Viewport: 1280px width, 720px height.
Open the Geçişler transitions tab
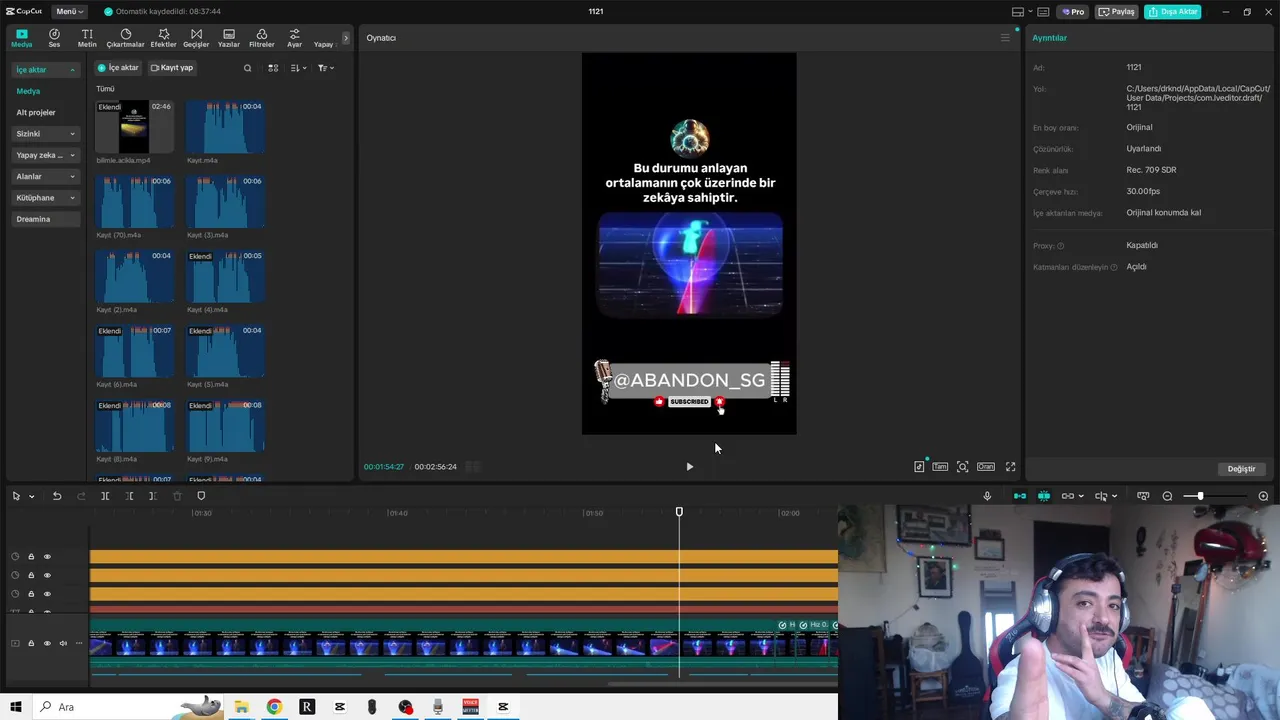click(x=196, y=38)
